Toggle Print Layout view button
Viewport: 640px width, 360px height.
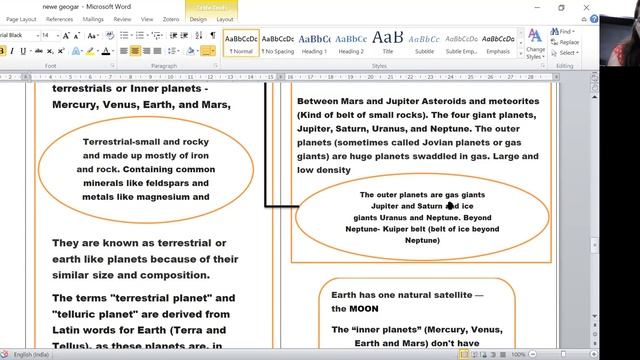coord(464,355)
